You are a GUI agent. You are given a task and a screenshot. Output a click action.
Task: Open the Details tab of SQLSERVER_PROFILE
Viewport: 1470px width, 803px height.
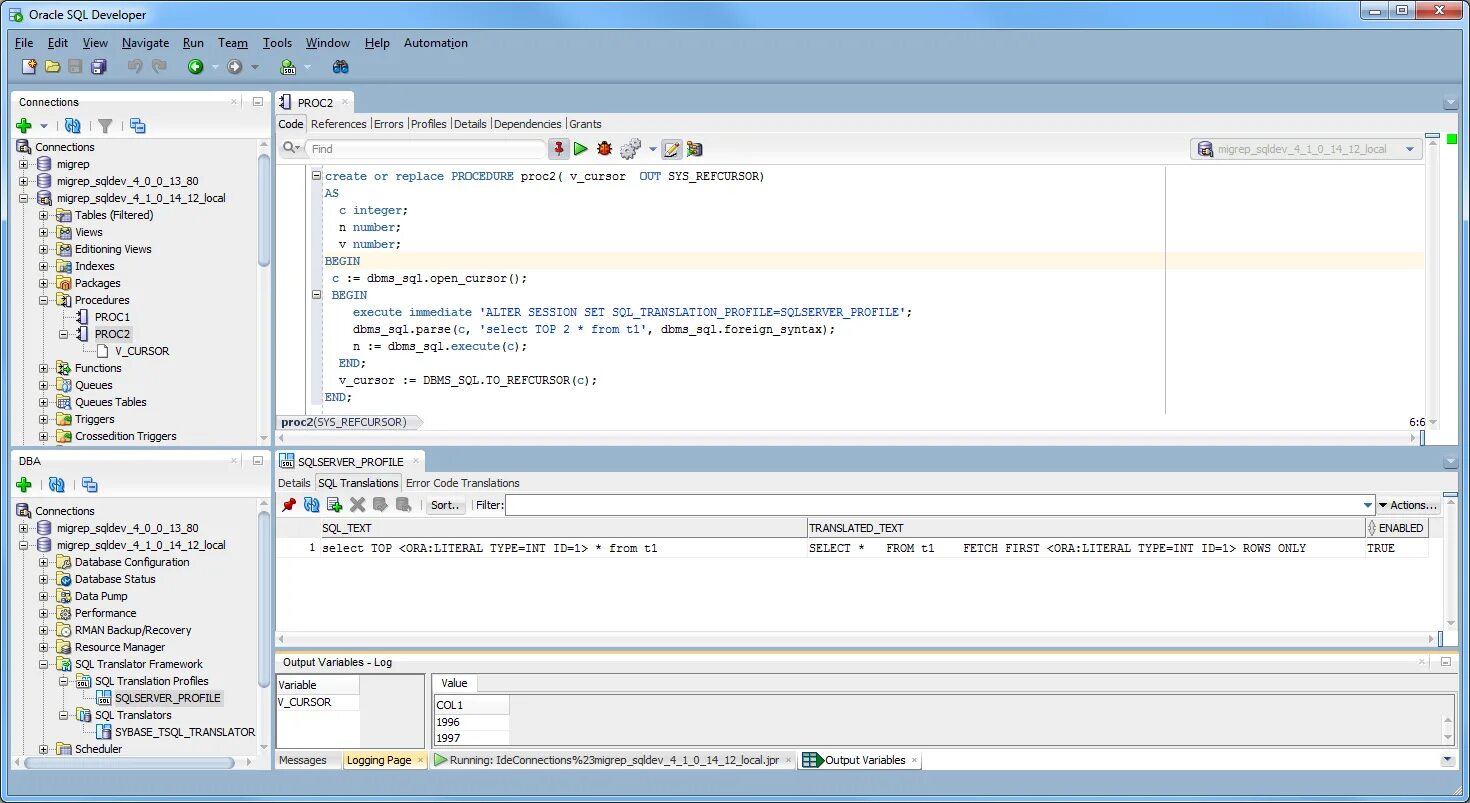click(294, 483)
